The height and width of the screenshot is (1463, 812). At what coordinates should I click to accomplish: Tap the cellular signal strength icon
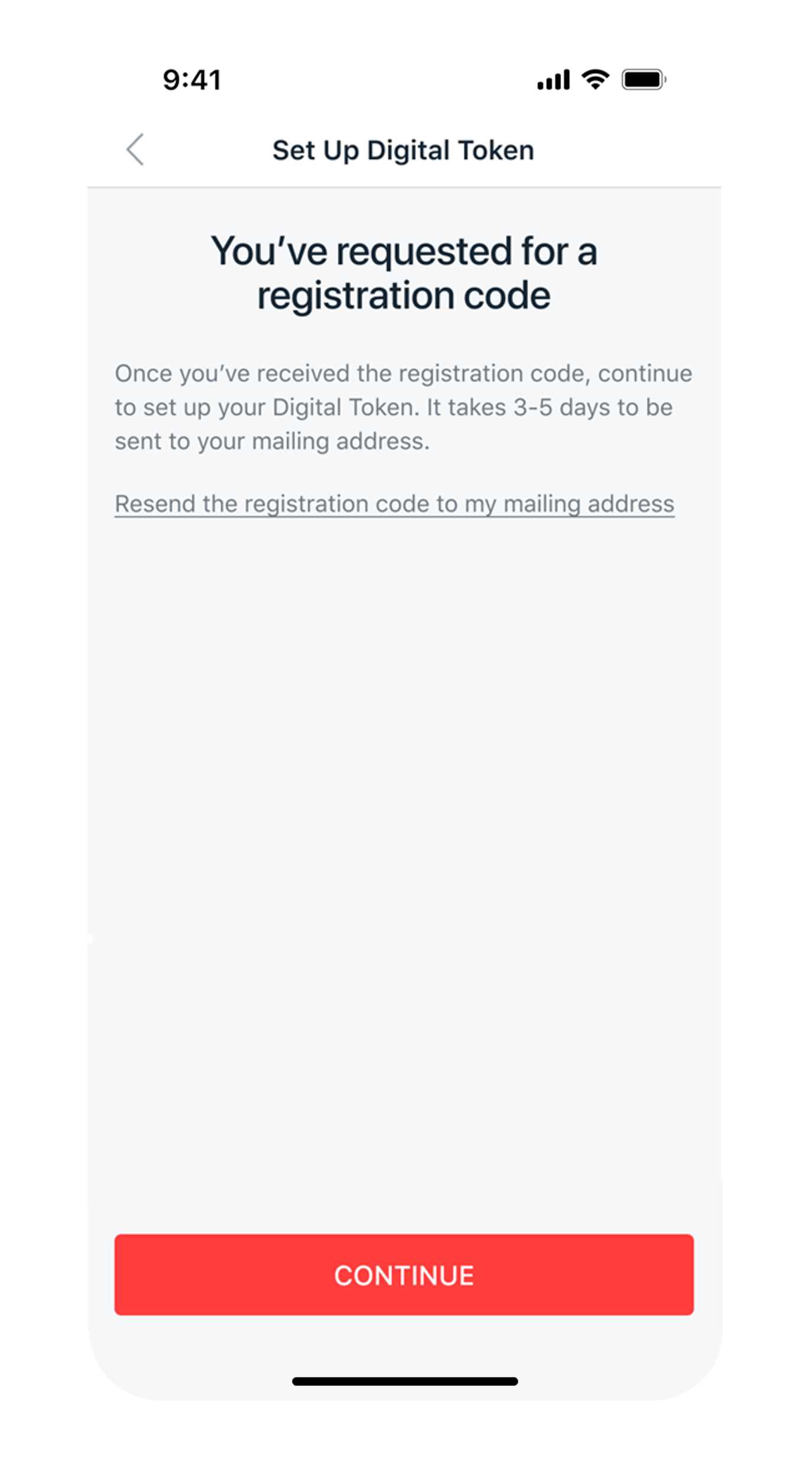[x=553, y=80]
